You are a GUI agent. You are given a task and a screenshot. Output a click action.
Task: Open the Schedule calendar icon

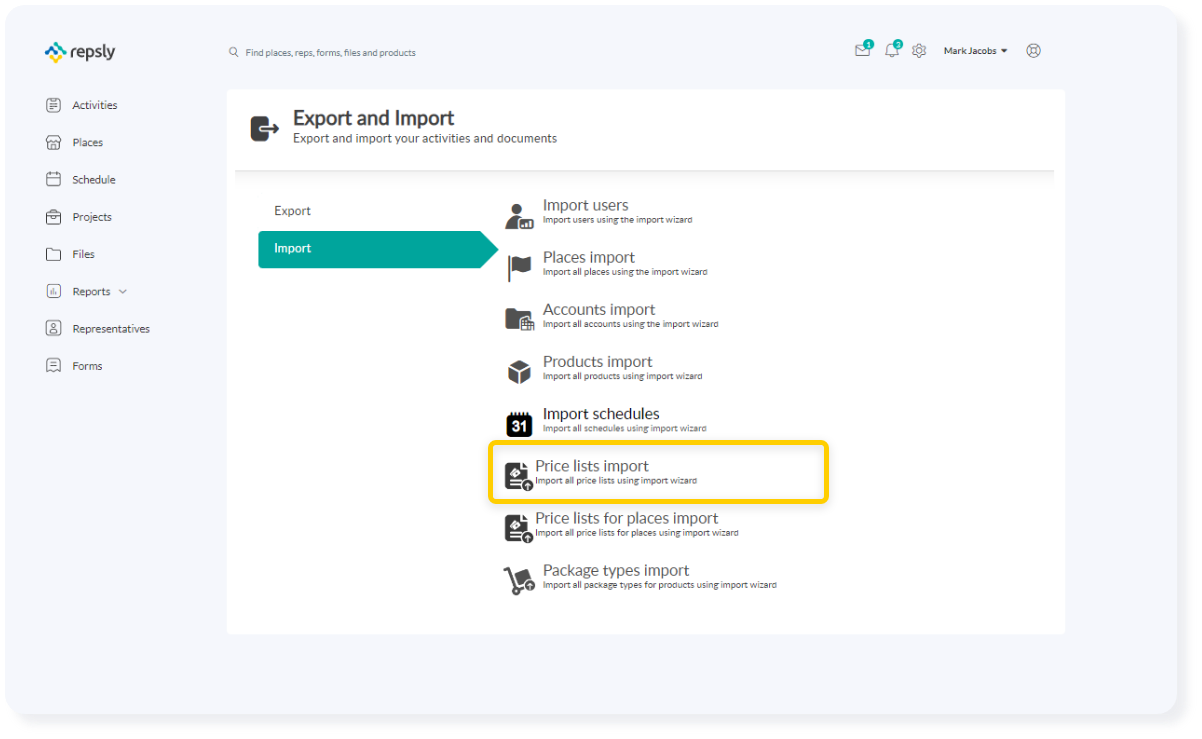tap(54, 179)
